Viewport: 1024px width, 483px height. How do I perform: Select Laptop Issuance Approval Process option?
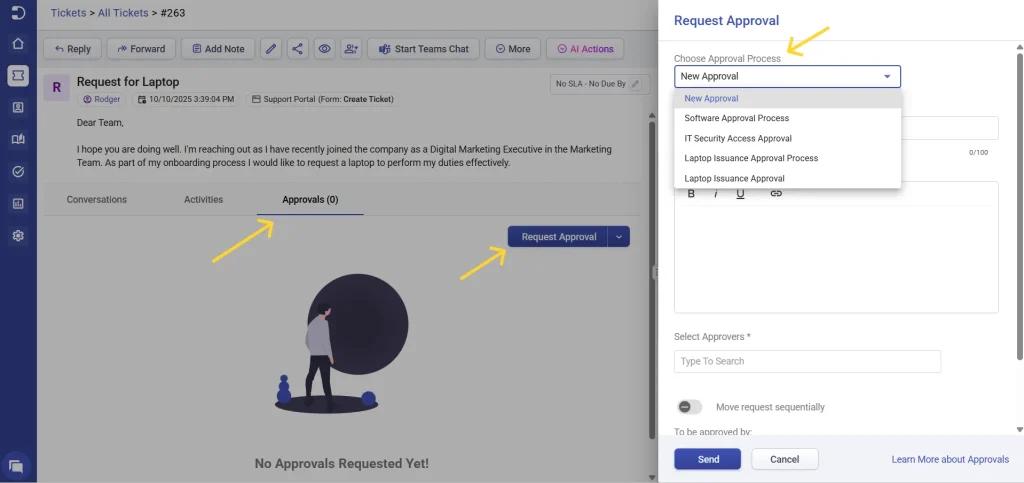pyautogui.click(x=751, y=158)
